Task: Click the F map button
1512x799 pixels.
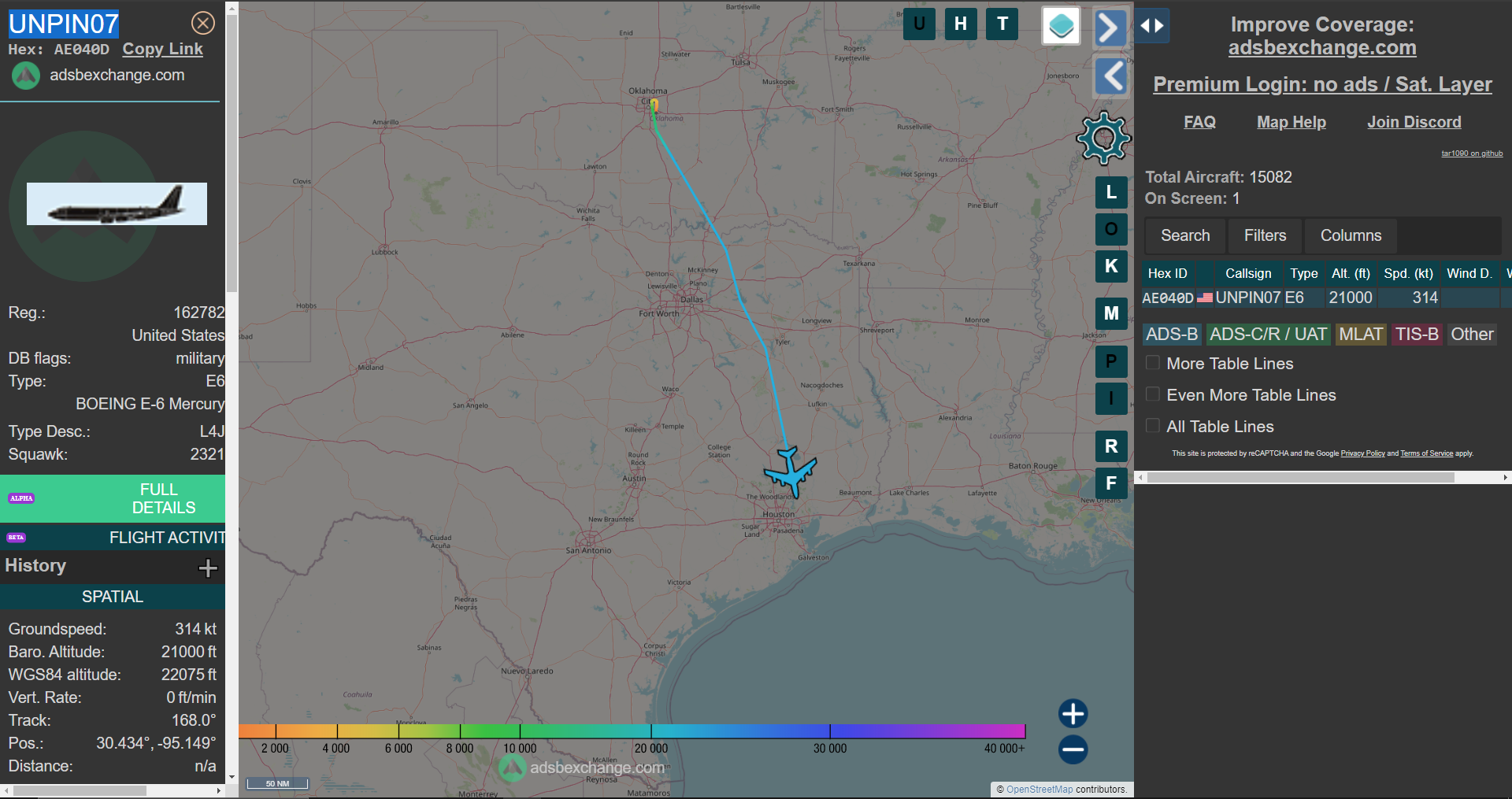Action: coord(1111,483)
